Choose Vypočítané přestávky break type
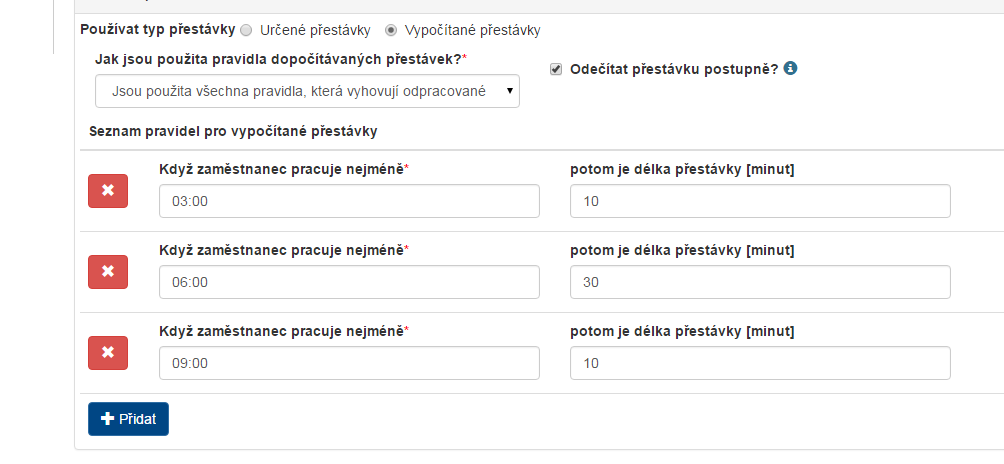1004x464 pixels. click(390, 31)
